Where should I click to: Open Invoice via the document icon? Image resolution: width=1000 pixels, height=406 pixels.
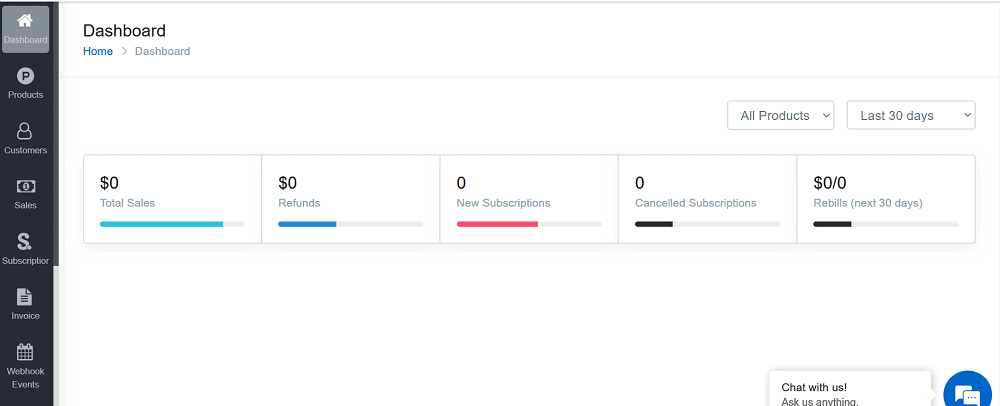(25, 297)
